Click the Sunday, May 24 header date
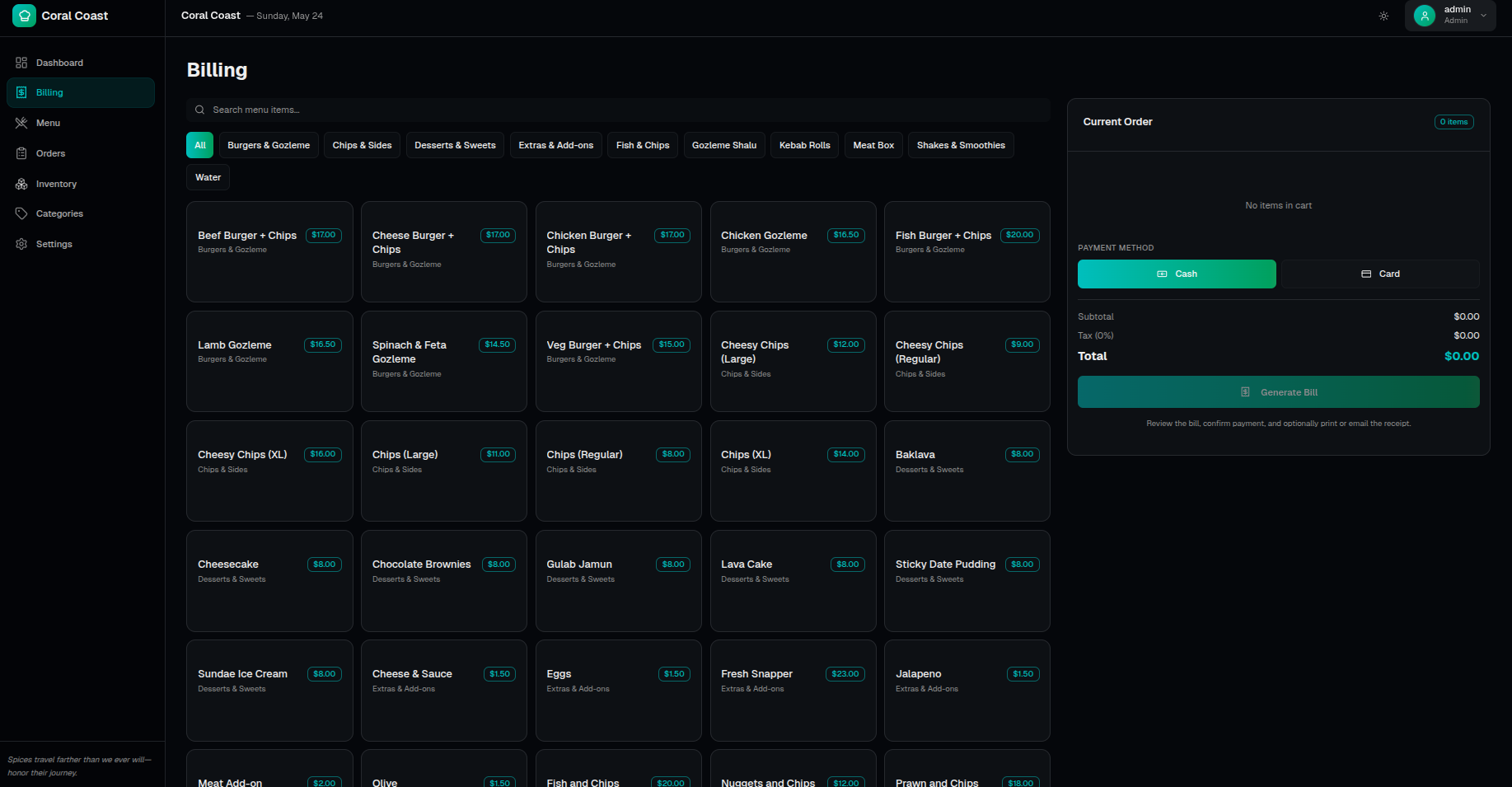The width and height of the screenshot is (1512, 787). [289, 16]
